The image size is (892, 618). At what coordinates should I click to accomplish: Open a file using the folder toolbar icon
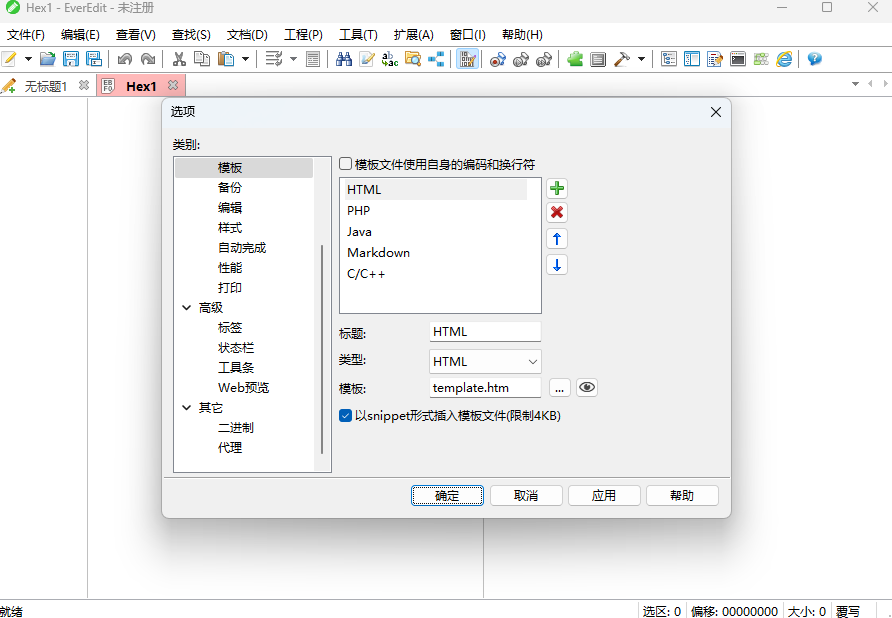48,59
